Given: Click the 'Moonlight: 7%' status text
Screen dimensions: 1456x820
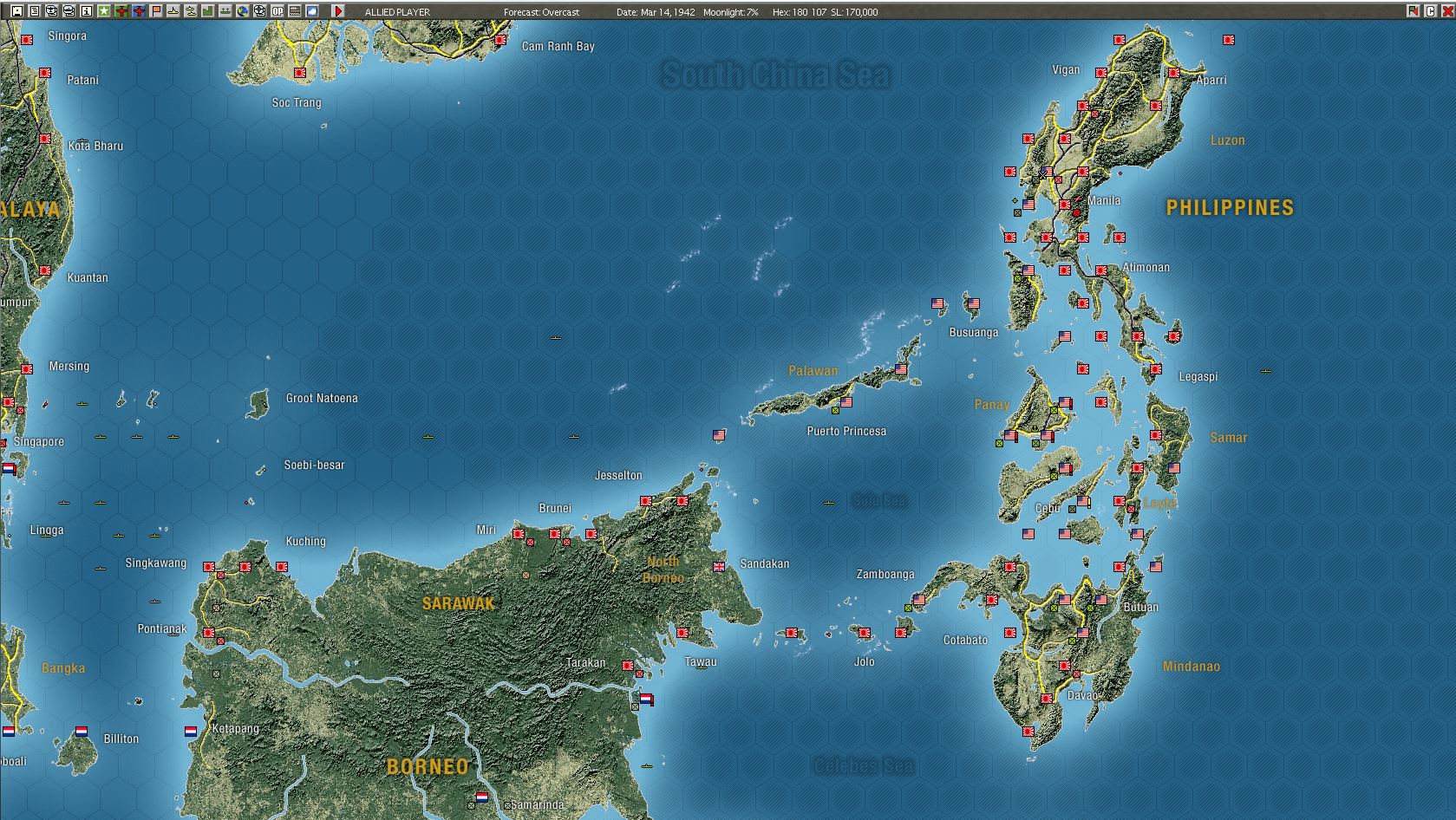Looking at the screenshot, I should coord(731,12).
